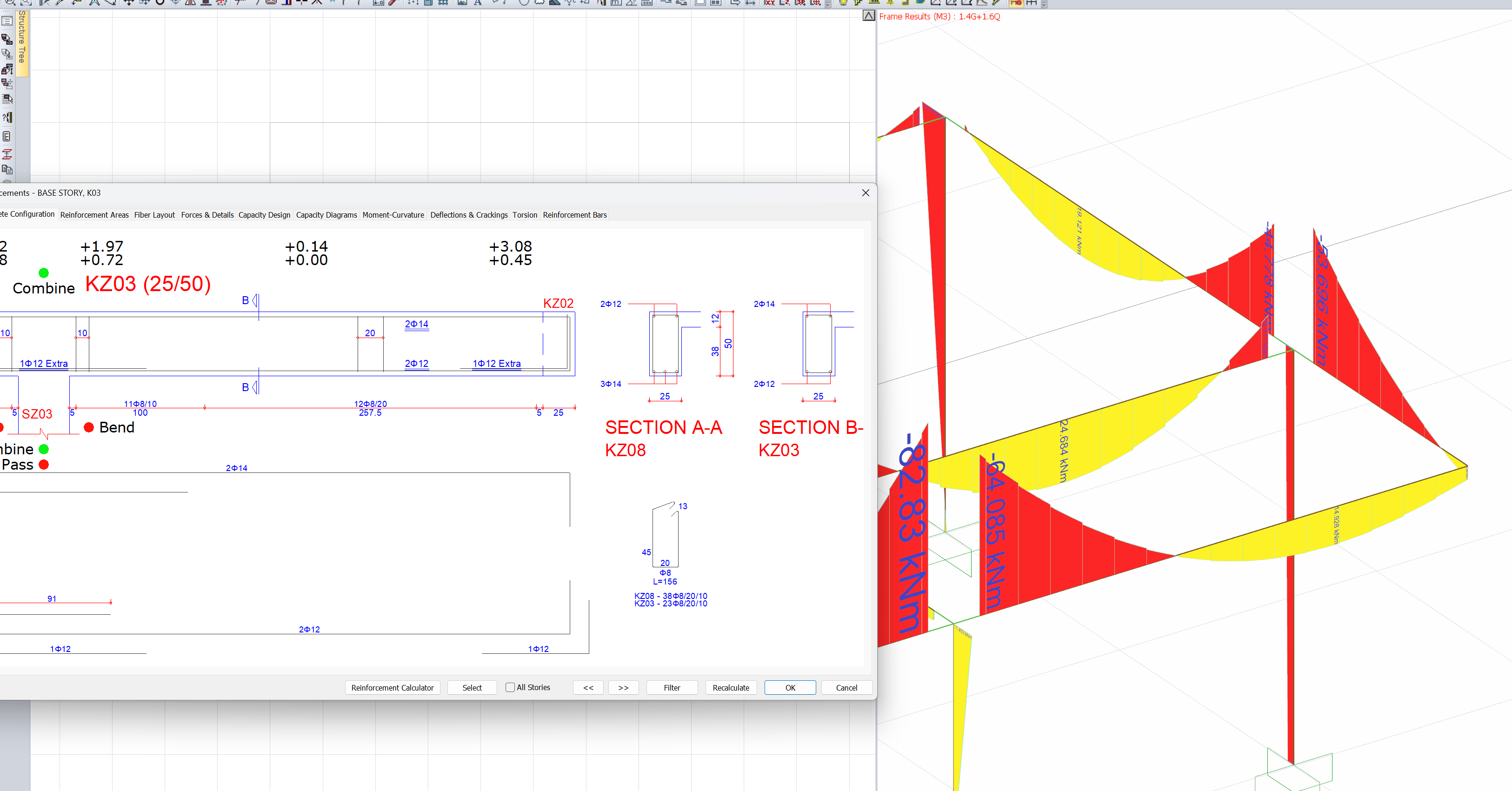Switch to the Torsion tab
Image resolution: width=1512 pixels, height=791 pixels.
(x=525, y=215)
